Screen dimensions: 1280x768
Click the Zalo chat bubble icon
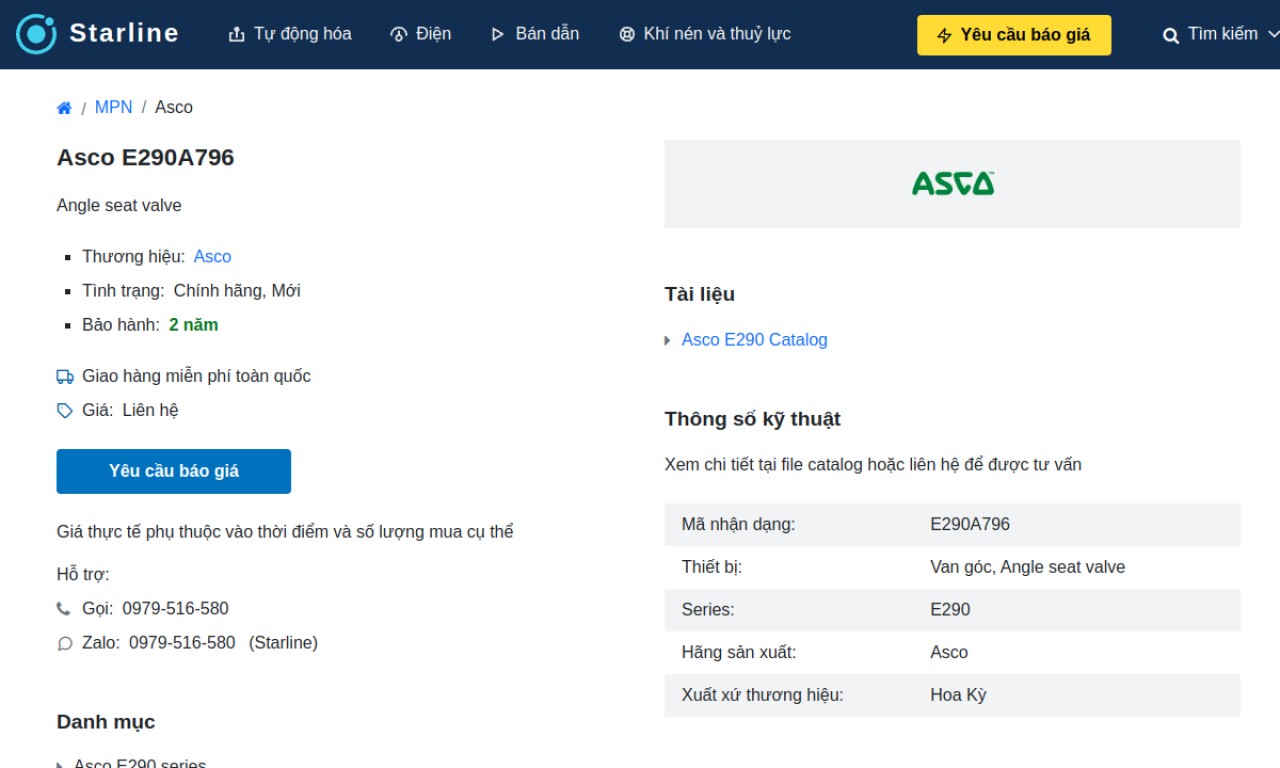pos(65,644)
